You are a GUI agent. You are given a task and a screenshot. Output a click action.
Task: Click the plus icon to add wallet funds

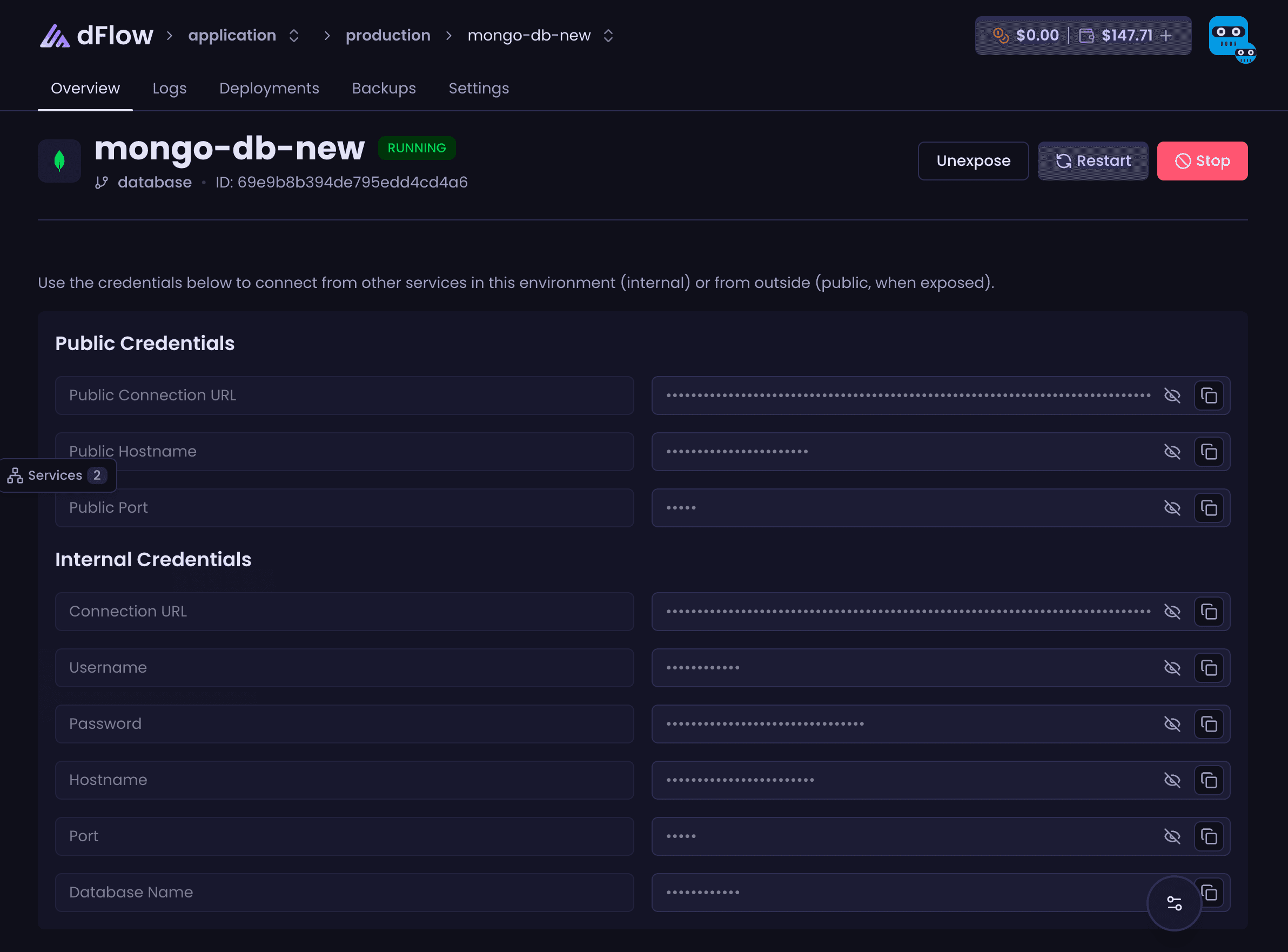pyautogui.click(x=1166, y=36)
